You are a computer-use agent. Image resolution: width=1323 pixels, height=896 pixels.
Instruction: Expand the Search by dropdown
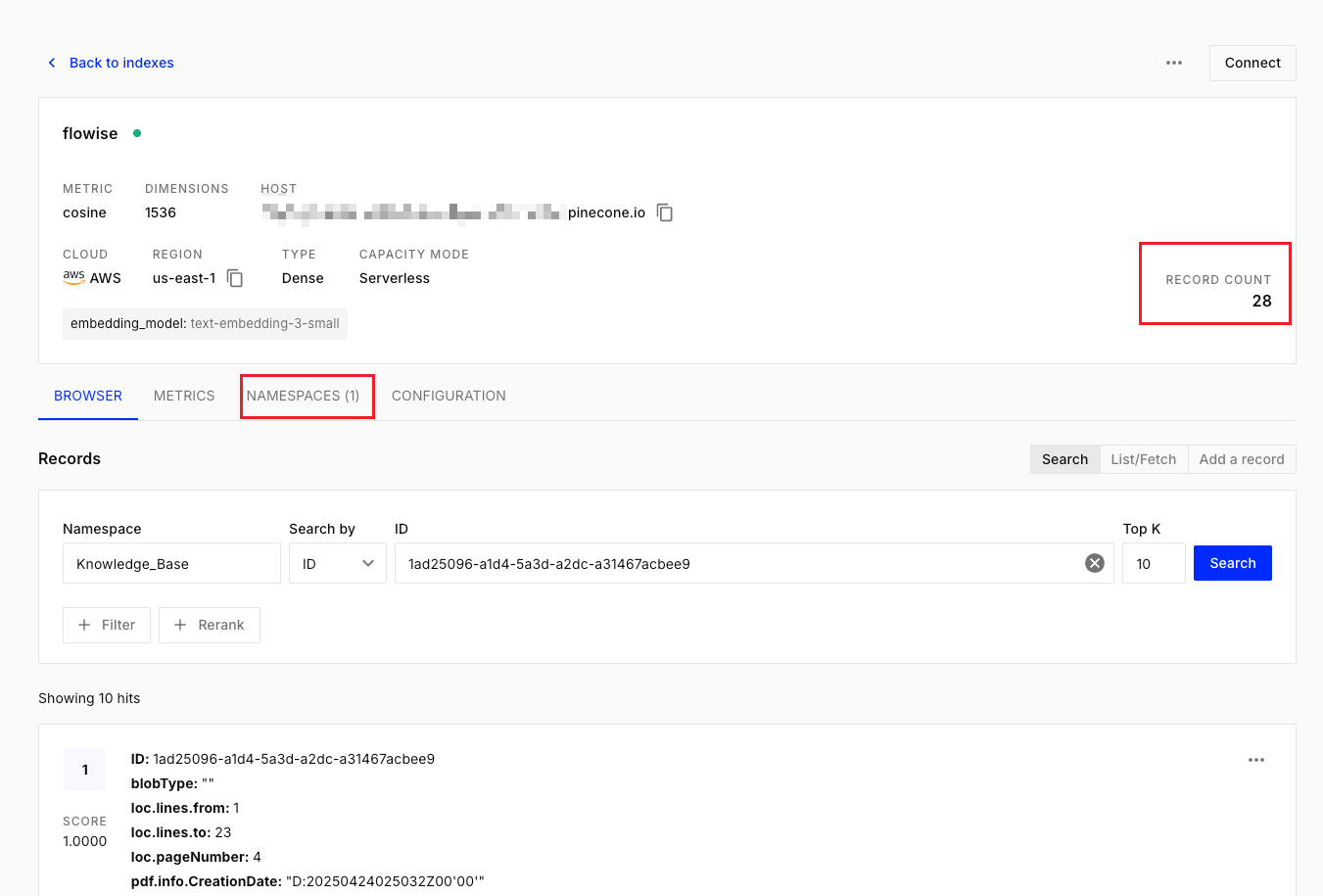(338, 563)
